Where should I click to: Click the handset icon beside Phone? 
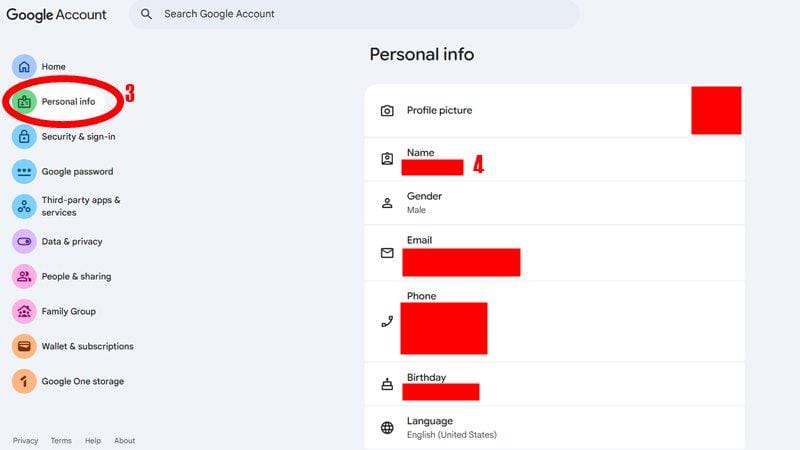pos(387,321)
